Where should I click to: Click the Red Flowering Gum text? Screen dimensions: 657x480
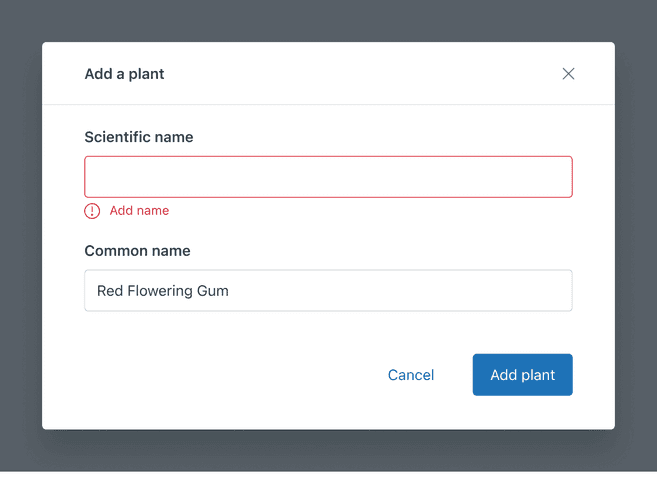pyautogui.click(x=163, y=291)
